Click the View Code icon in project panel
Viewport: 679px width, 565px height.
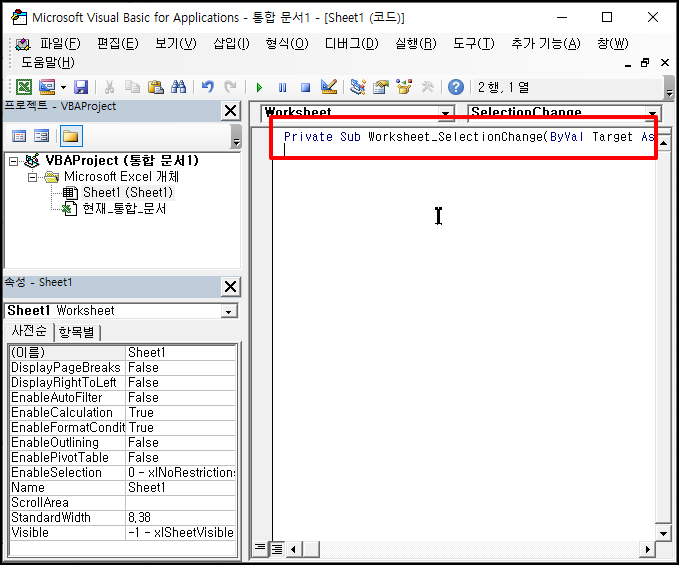click(x=19, y=136)
